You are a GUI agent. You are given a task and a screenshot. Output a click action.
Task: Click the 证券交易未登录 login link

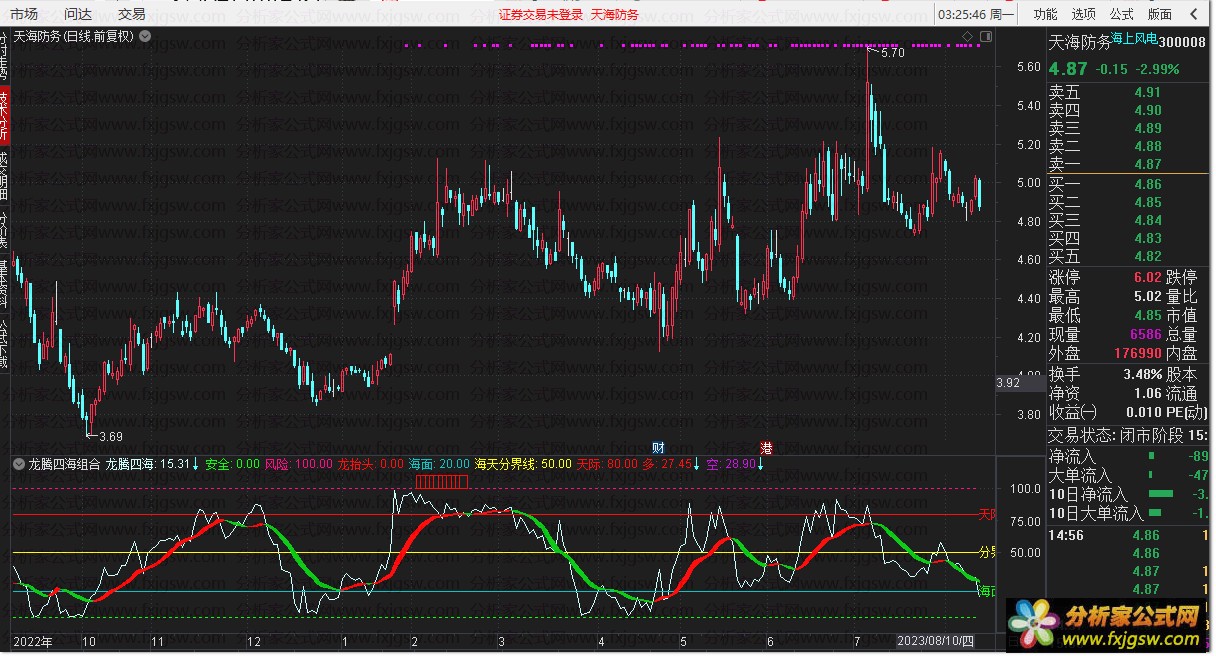pos(540,15)
